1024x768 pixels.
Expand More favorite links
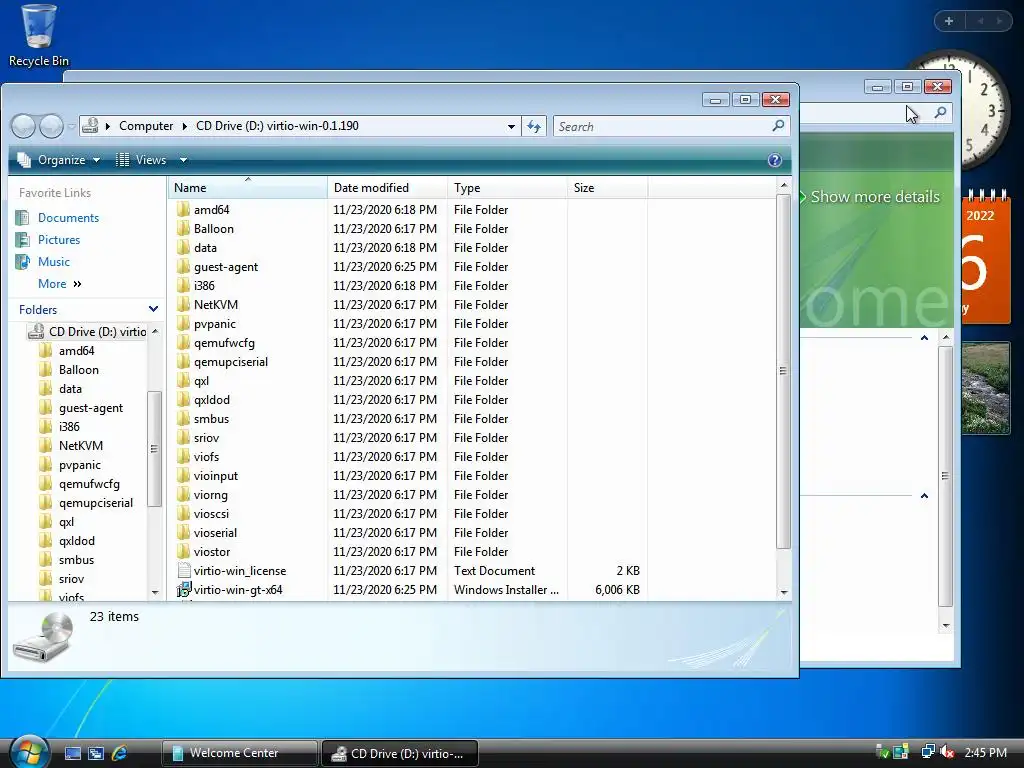point(59,284)
